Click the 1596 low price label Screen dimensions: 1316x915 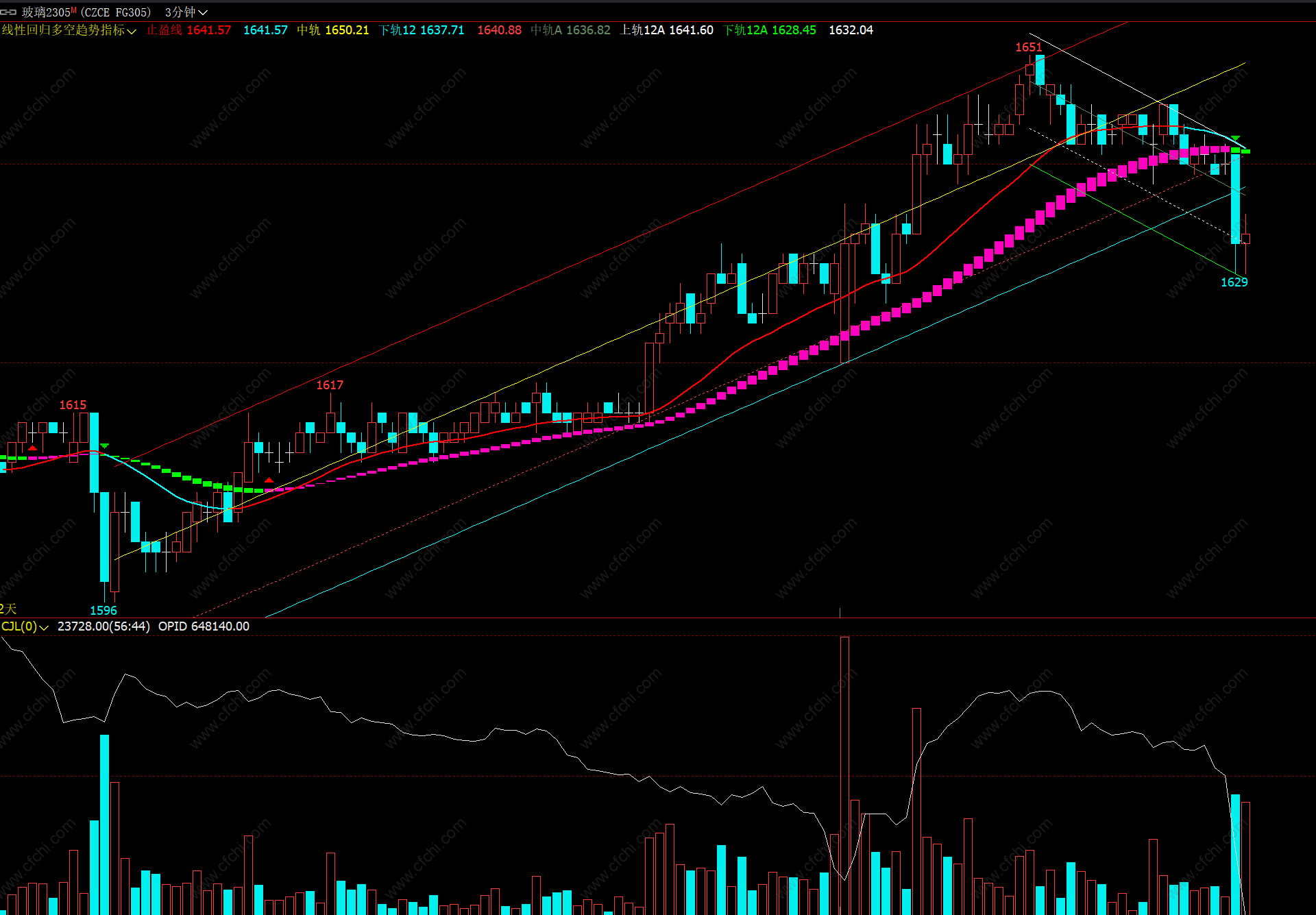pyautogui.click(x=103, y=610)
